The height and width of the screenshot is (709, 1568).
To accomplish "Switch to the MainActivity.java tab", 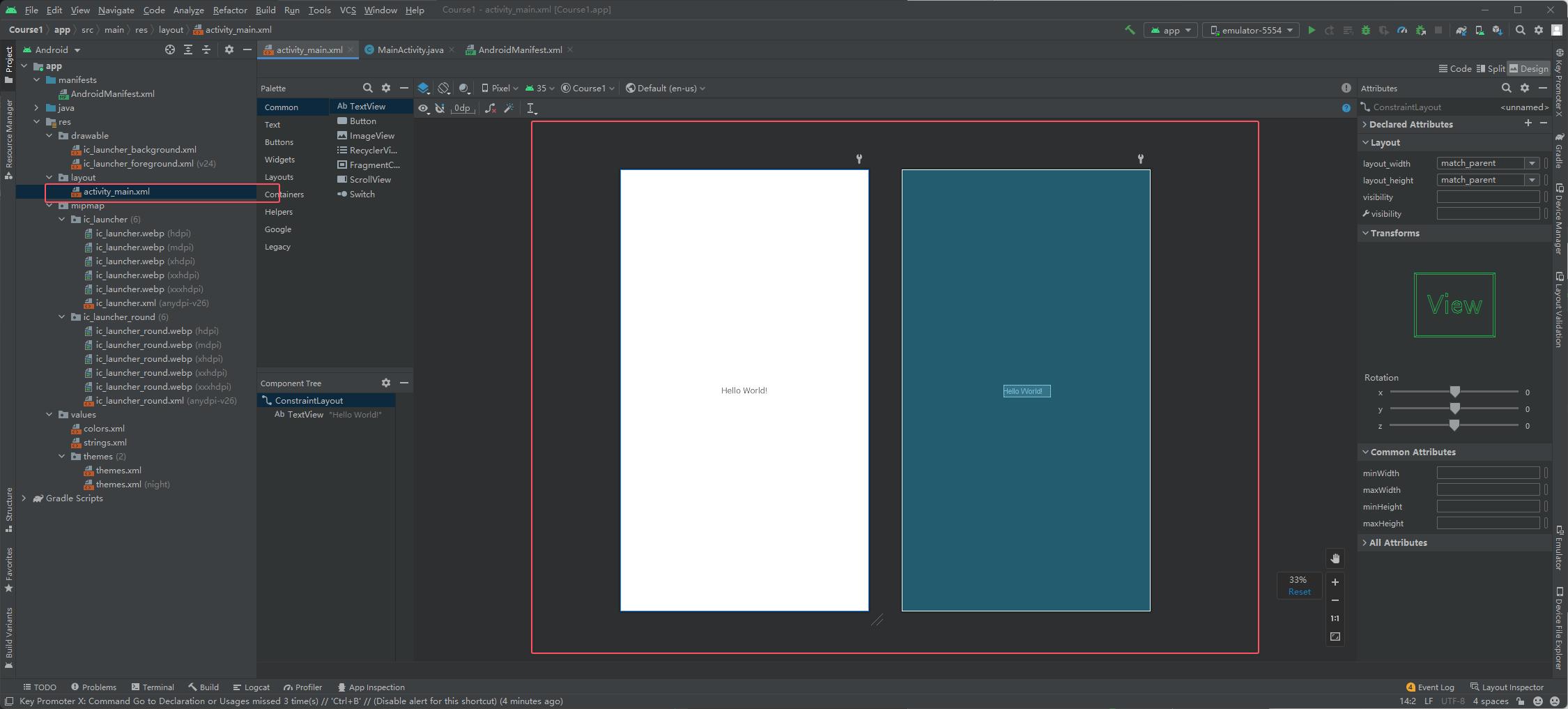I will pyautogui.click(x=410, y=49).
